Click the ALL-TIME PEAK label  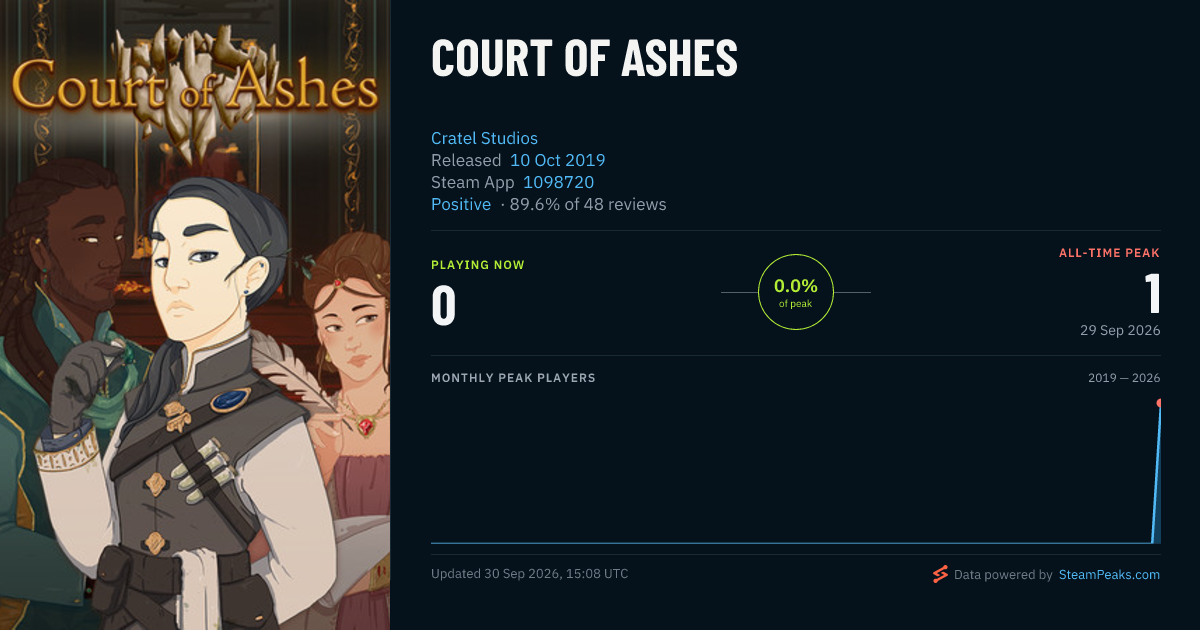pos(1109,253)
